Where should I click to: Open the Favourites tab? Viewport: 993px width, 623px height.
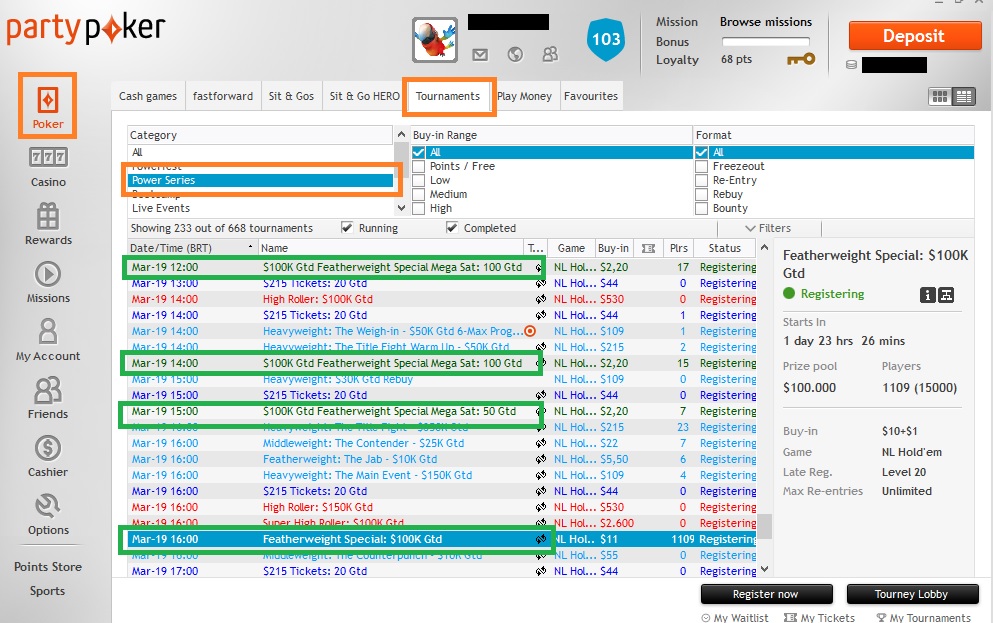[591, 96]
